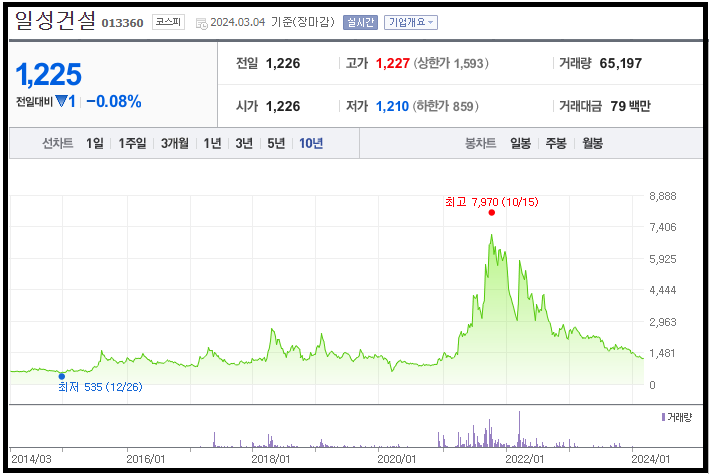Click the current price 1,225

point(48,75)
